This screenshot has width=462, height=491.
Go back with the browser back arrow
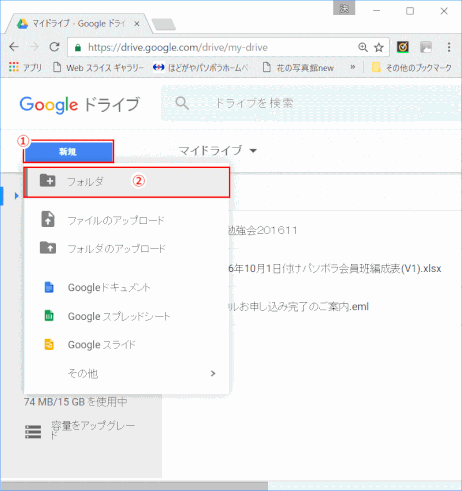coord(14,47)
